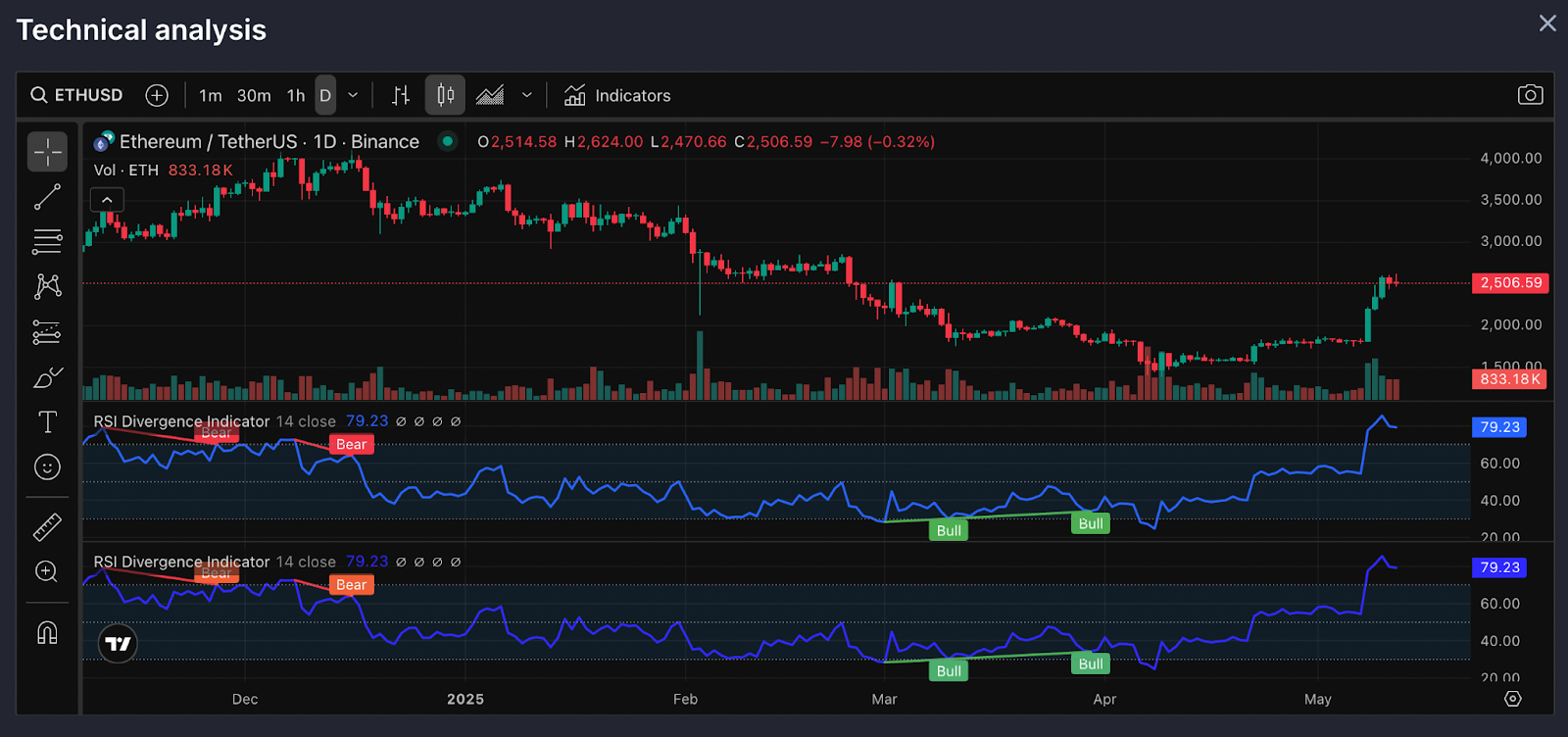Screen dimensions: 1568x737
Task: Select the ruler measure tool
Action: click(47, 527)
